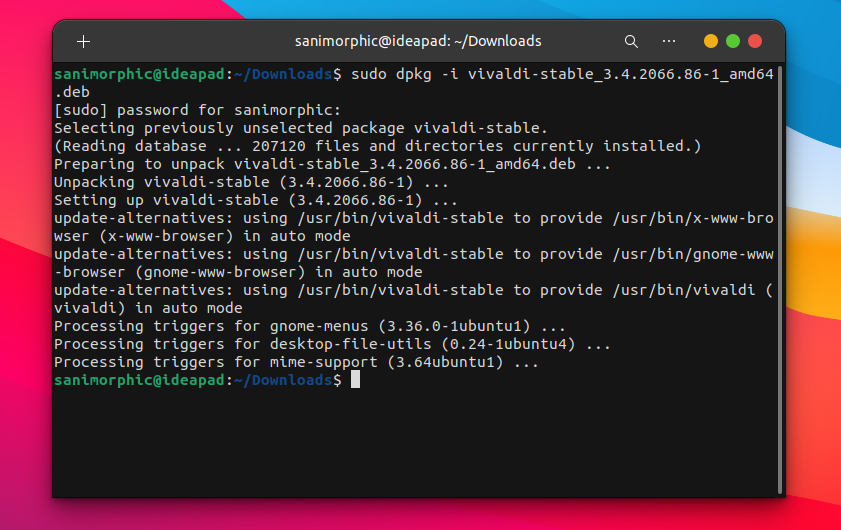Click 'Selecting previously unselected package vivaldi-stable.' line

tap(300, 128)
